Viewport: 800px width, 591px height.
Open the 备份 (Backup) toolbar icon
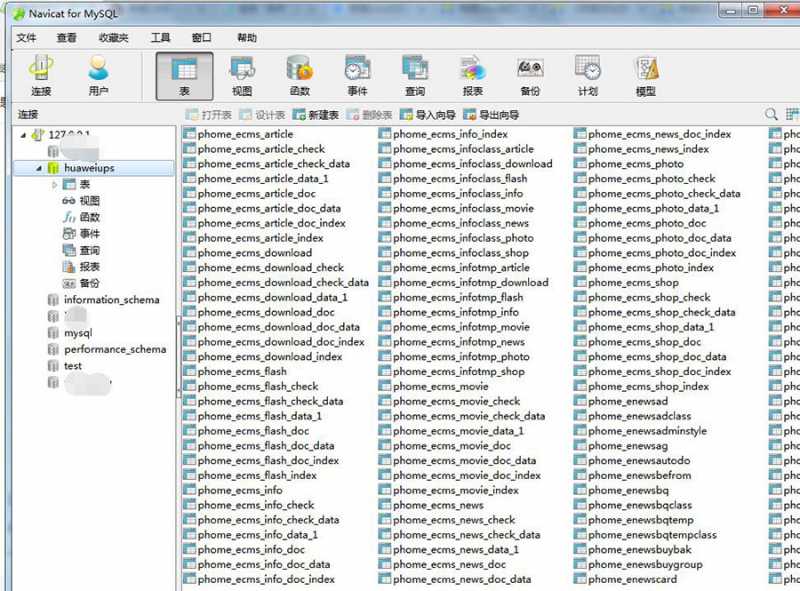[530, 75]
